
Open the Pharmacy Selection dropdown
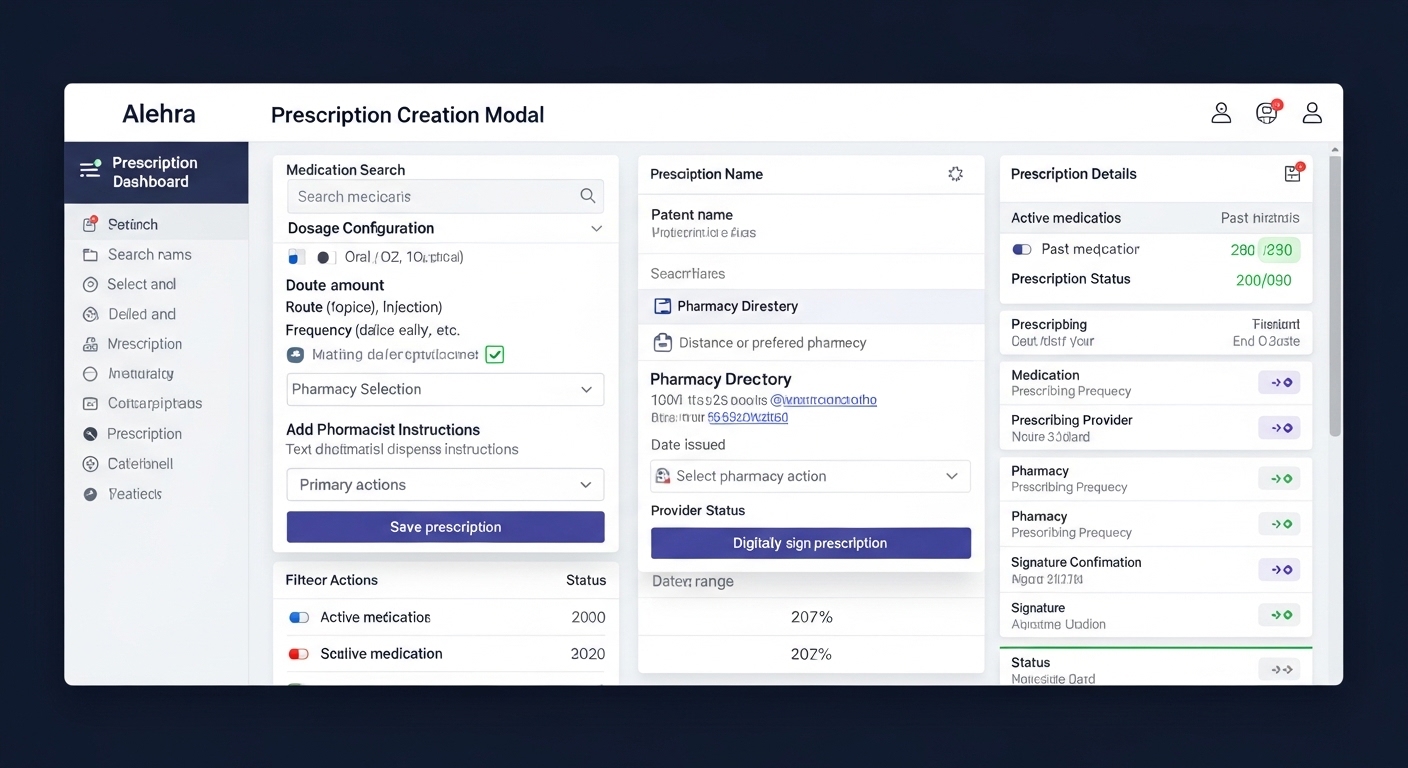[x=445, y=389]
